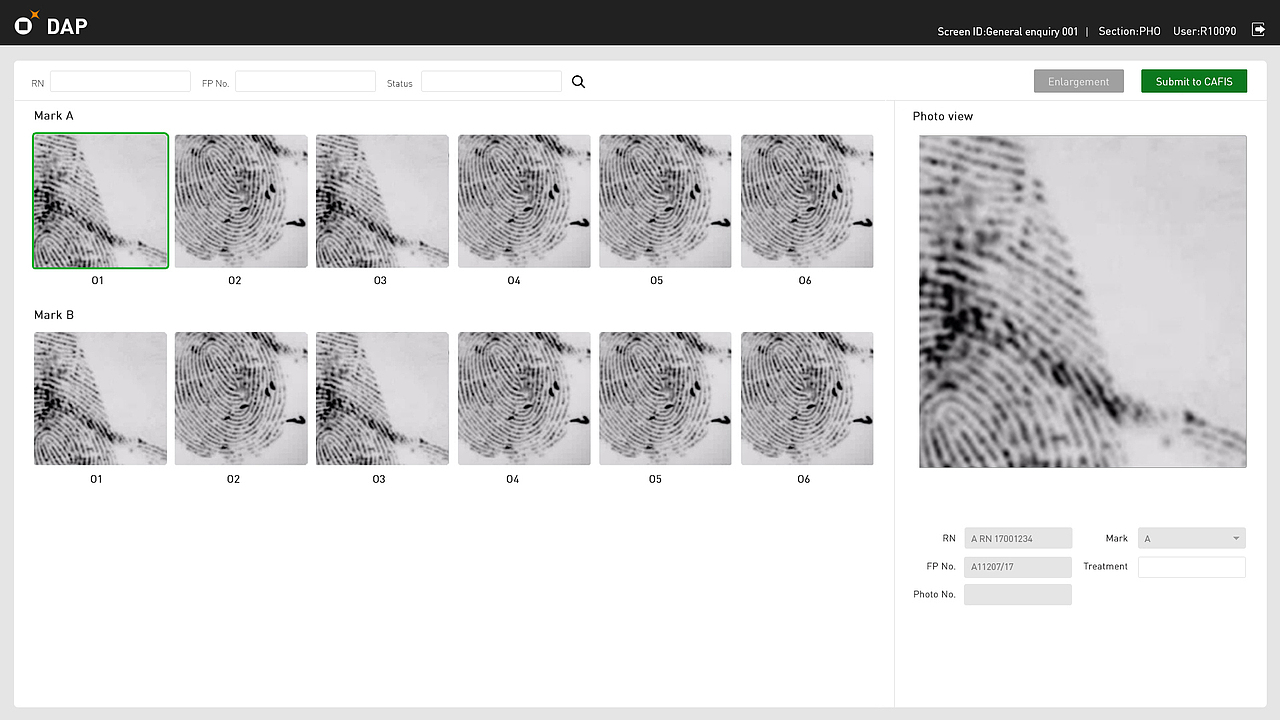Image resolution: width=1280 pixels, height=720 pixels.
Task: Click the DAP logo in the top bar
Action: click(48, 24)
